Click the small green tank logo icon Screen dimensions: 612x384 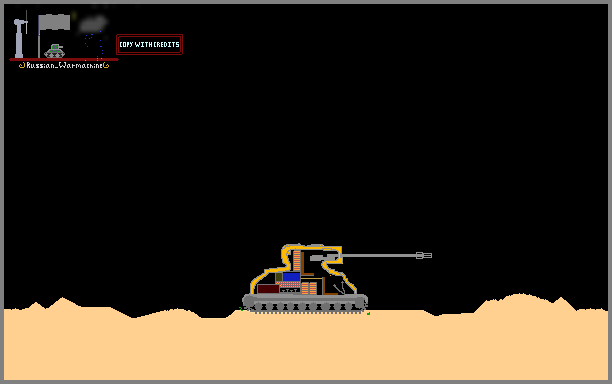(55, 51)
